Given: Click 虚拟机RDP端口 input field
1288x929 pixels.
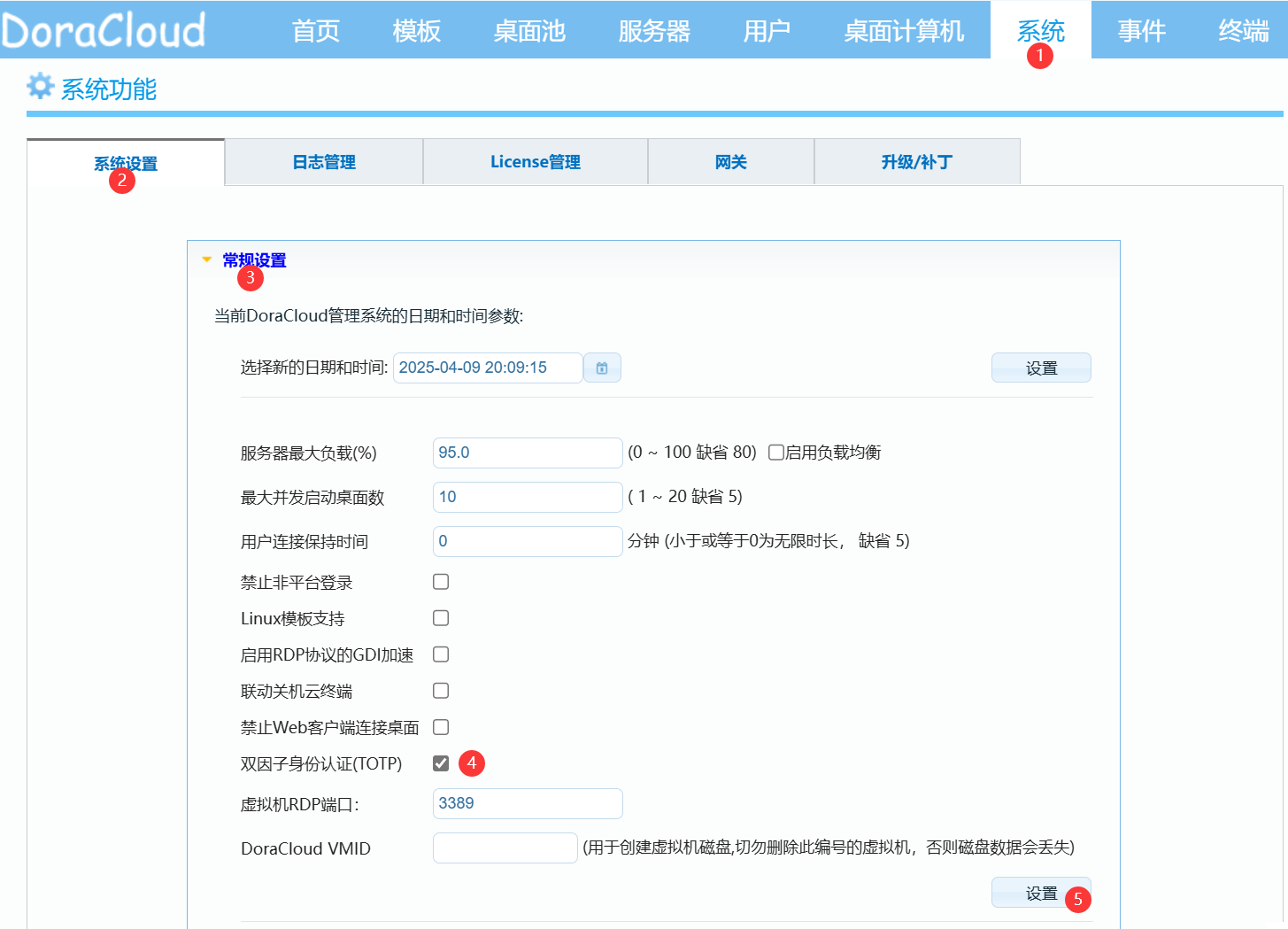Looking at the screenshot, I should 528,803.
